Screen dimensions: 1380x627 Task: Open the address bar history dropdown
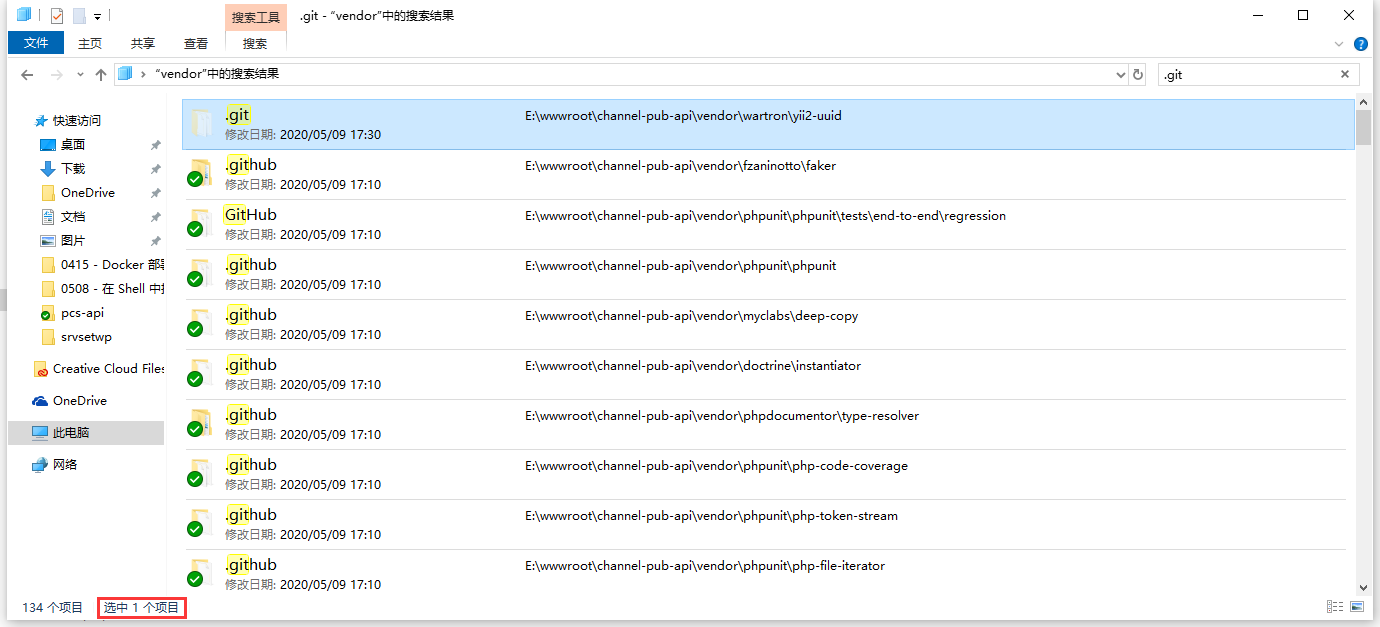[x=1120, y=75]
